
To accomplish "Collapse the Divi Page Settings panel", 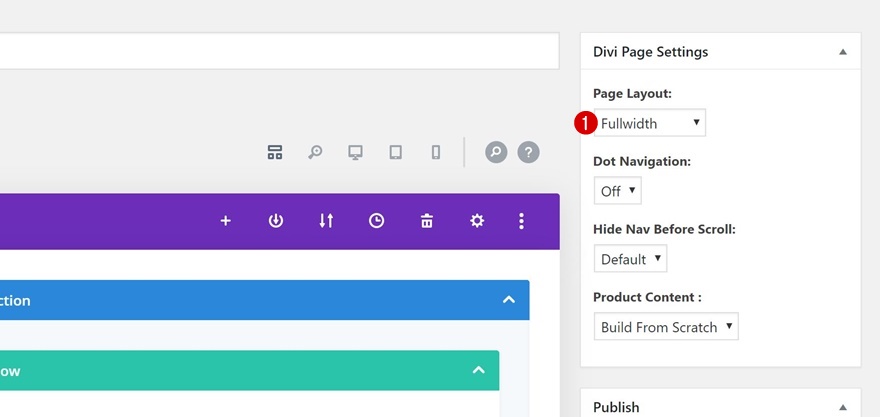I will coord(842,52).
